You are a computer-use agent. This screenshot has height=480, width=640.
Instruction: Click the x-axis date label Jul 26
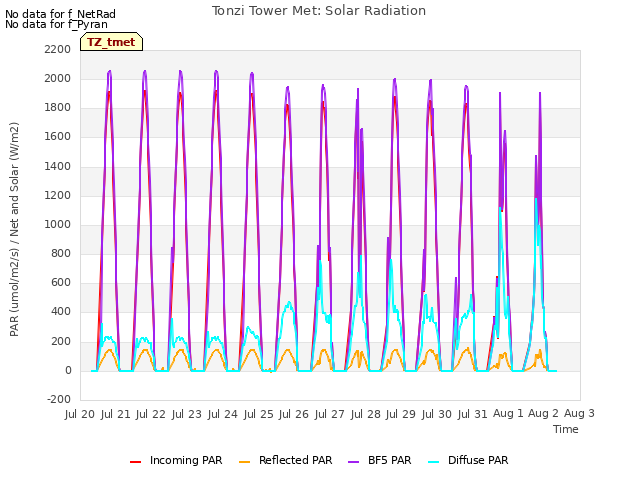(x=294, y=414)
